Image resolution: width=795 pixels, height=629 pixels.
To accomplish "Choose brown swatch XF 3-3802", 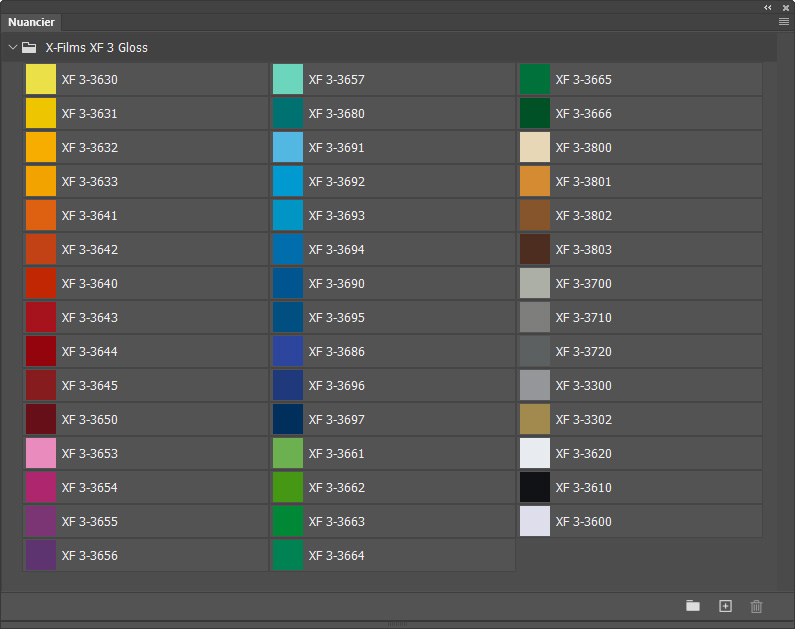I will coord(535,215).
